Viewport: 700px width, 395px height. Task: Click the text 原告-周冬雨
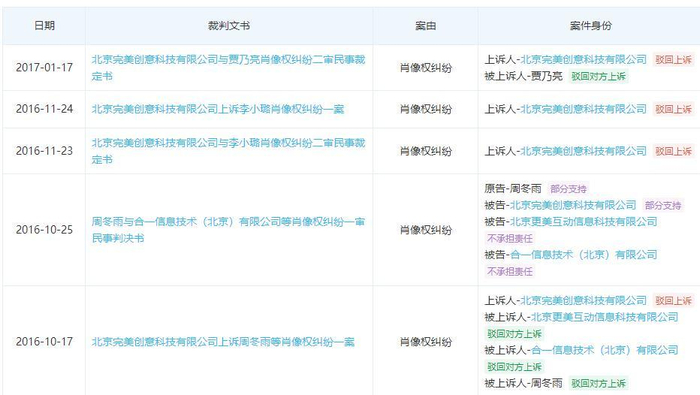point(513,188)
